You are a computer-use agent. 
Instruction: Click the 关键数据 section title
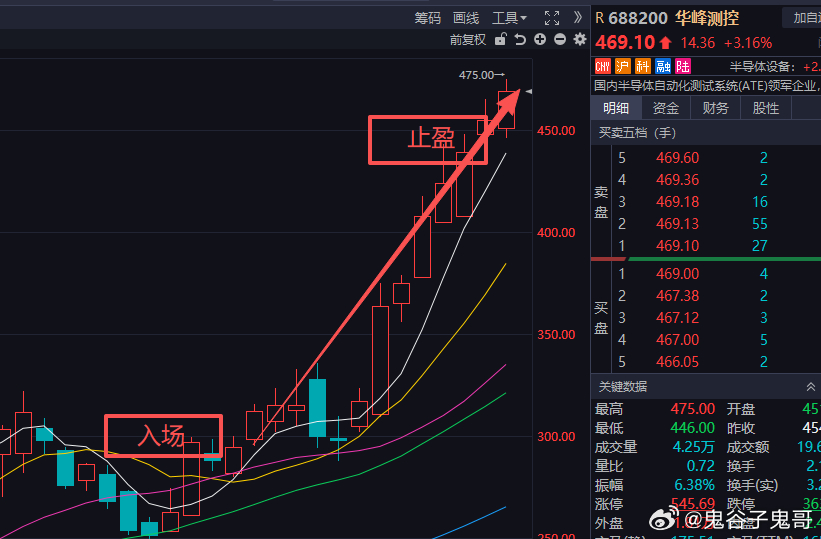click(x=623, y=387)
